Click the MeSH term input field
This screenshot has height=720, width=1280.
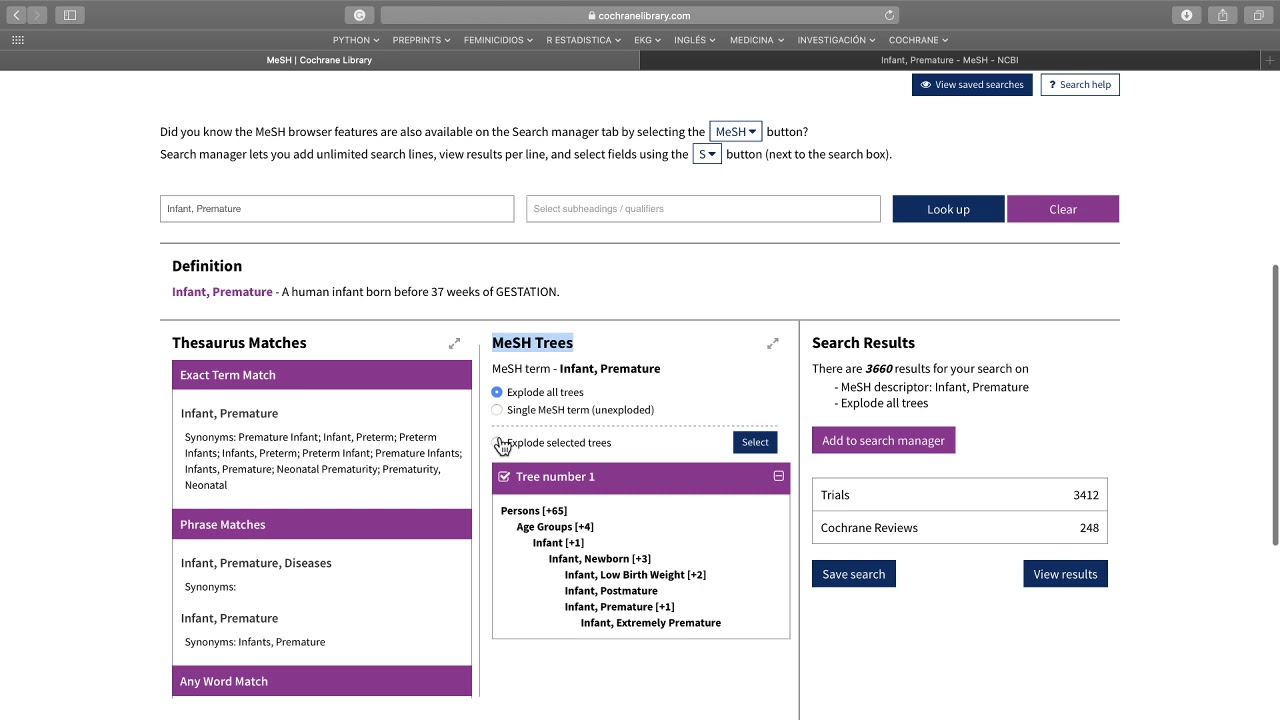click(337, 209)
